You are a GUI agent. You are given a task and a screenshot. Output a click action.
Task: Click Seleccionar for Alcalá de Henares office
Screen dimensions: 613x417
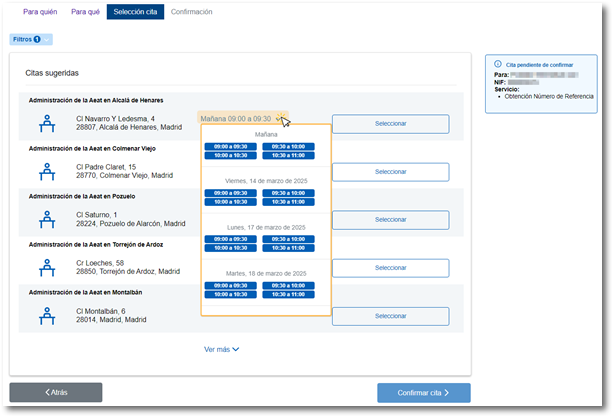tap(390, 124)
